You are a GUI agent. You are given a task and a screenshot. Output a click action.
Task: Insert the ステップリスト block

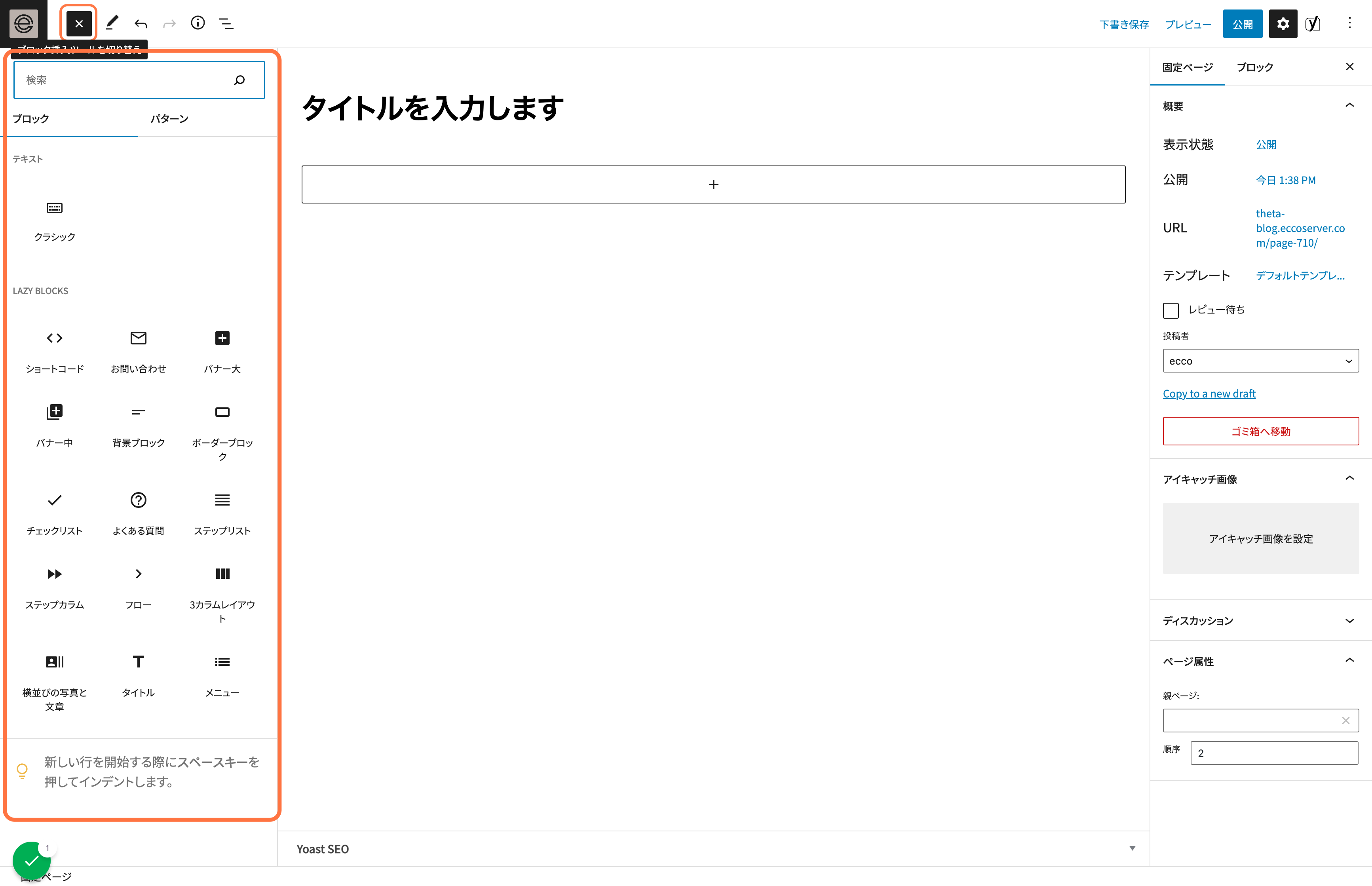coord(222,514)
